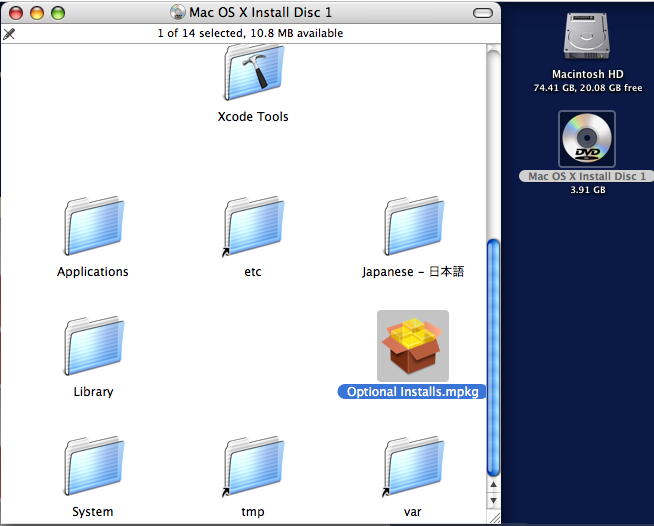Viewport: 654px width, 526px height.
Task: Click the Library folder label
Action: click(x=93, y=392)
